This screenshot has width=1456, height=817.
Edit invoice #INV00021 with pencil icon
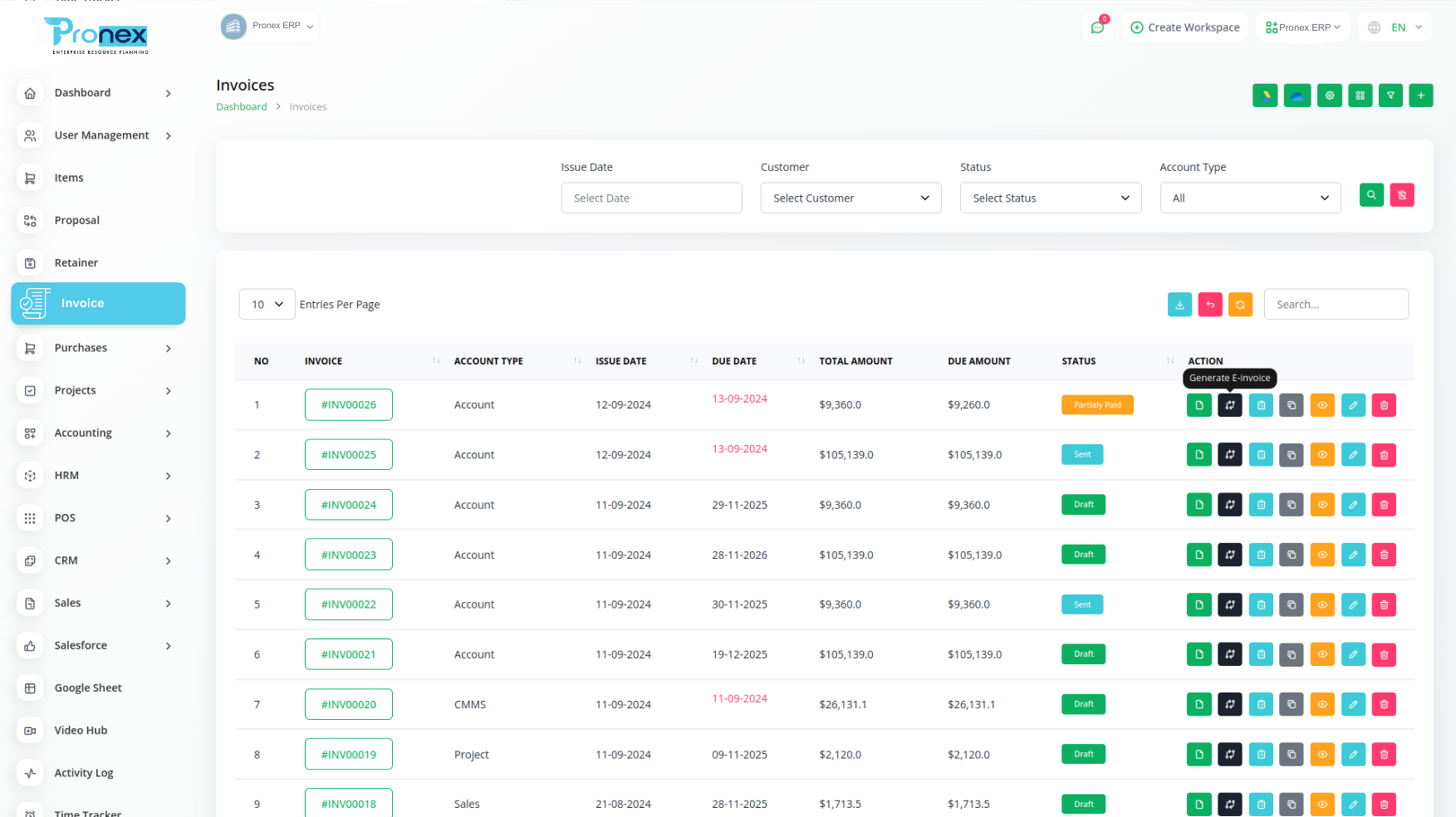click(1353, 654)
